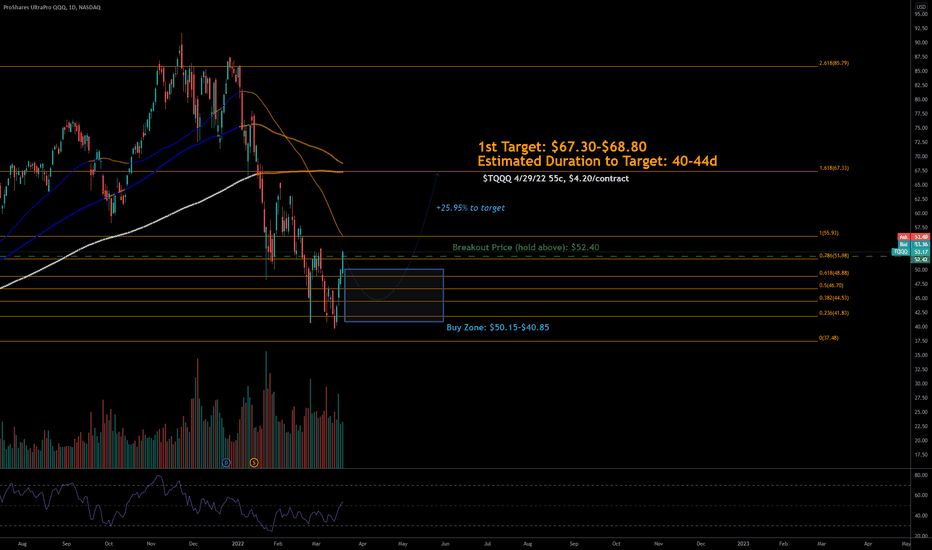Click the 1.618(67.33) Fibonacci level label
Viewport: 932px width, 550px height.
(x=834, y=168)
